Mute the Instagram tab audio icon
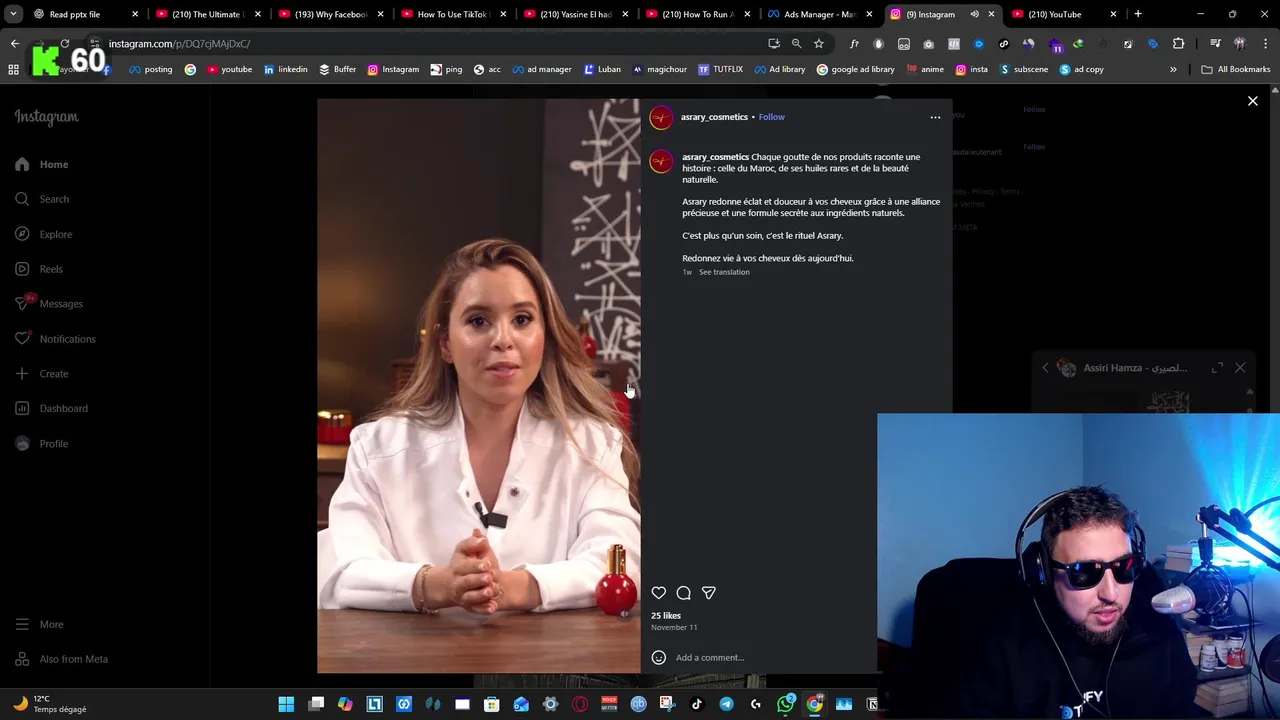This screenshot has height=720, width=1280. coord(974,14)
